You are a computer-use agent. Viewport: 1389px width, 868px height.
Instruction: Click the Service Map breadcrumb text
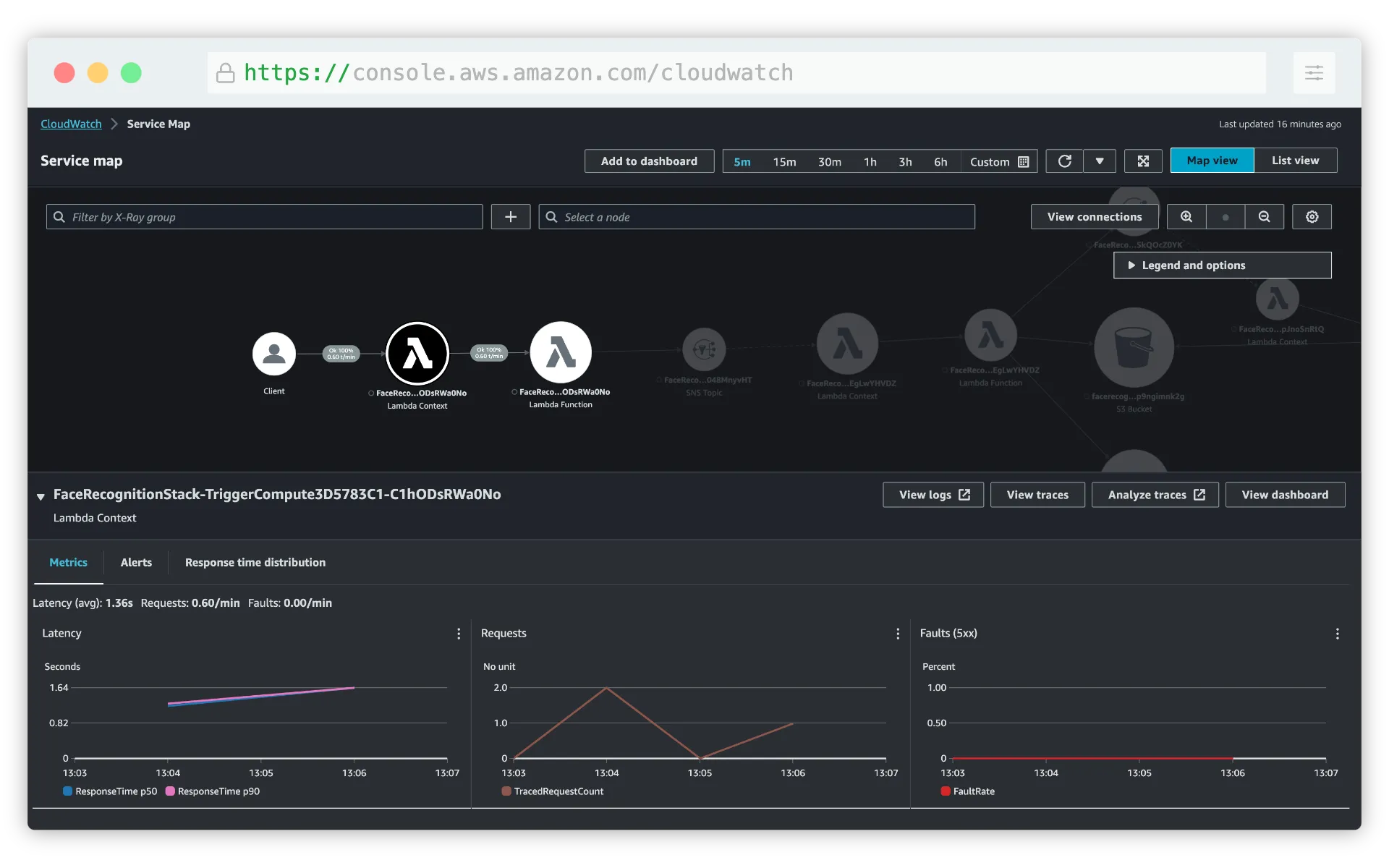tap(158, 124)
